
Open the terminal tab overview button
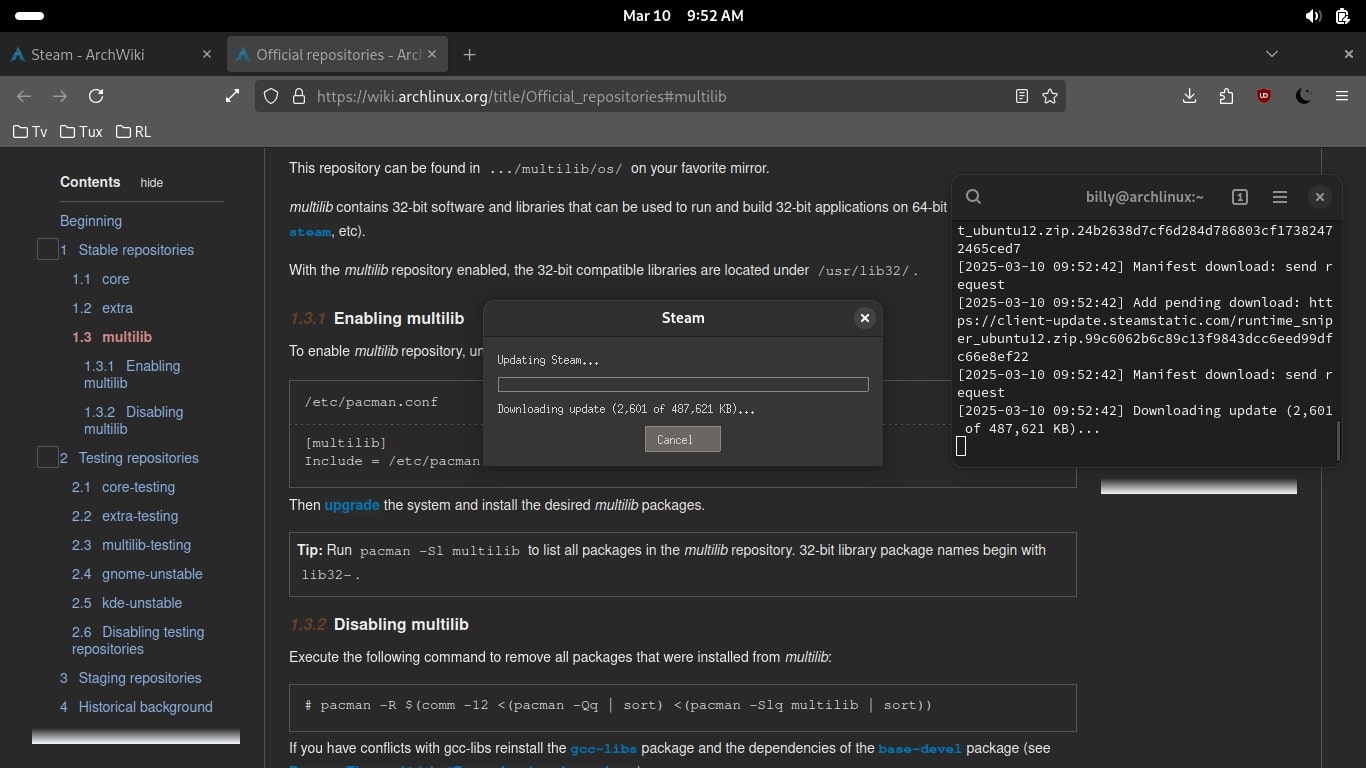coord(1240,197)
